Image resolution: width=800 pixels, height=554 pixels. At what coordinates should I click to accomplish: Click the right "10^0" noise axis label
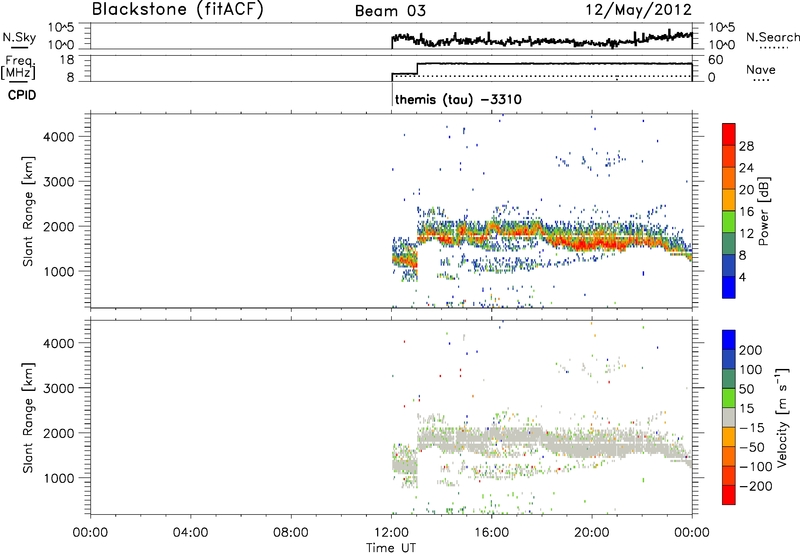click(x=722, y=45)
